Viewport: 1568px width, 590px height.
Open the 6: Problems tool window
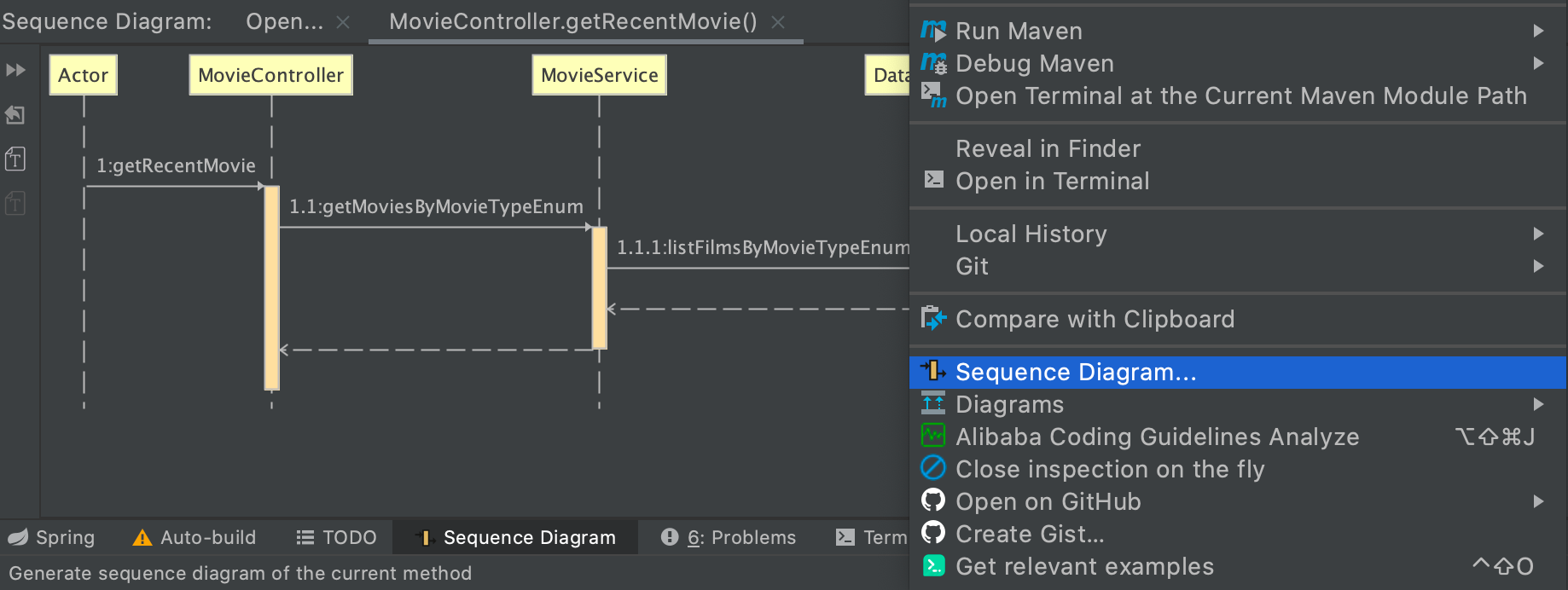click(729, 537)
